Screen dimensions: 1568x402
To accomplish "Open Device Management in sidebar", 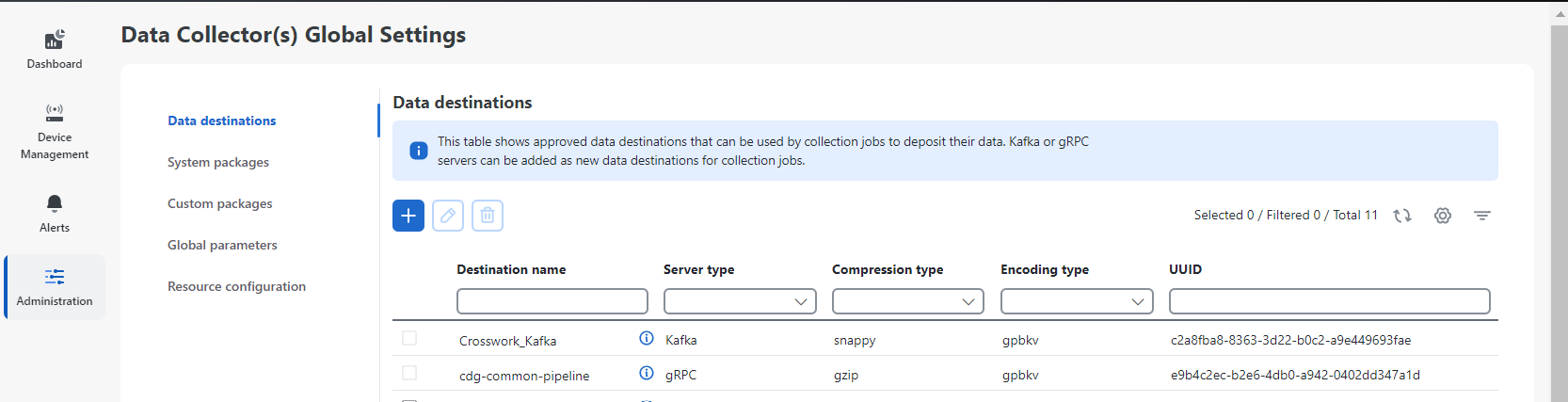I will (55, 132).
